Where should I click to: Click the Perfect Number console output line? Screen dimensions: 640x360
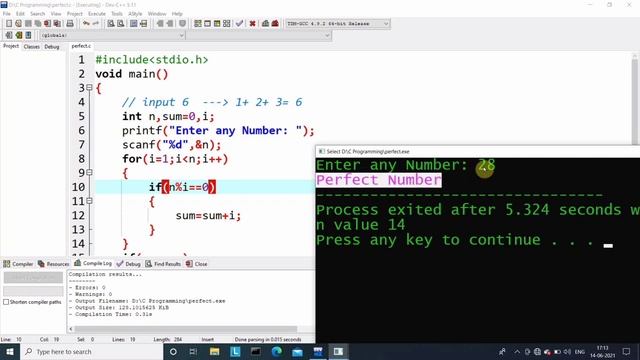378,180
